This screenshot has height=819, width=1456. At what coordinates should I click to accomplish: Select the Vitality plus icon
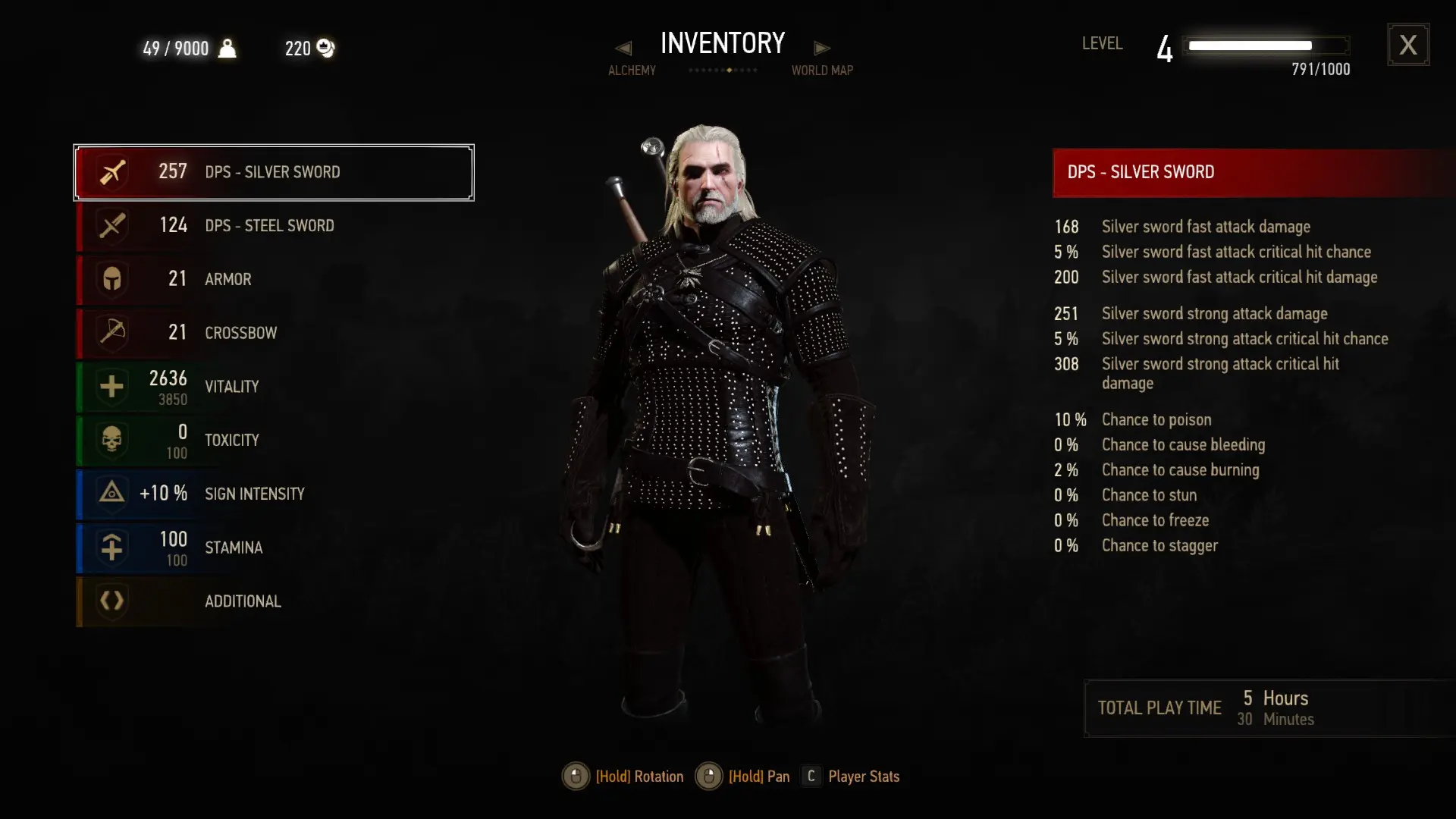tap(112, 386)
